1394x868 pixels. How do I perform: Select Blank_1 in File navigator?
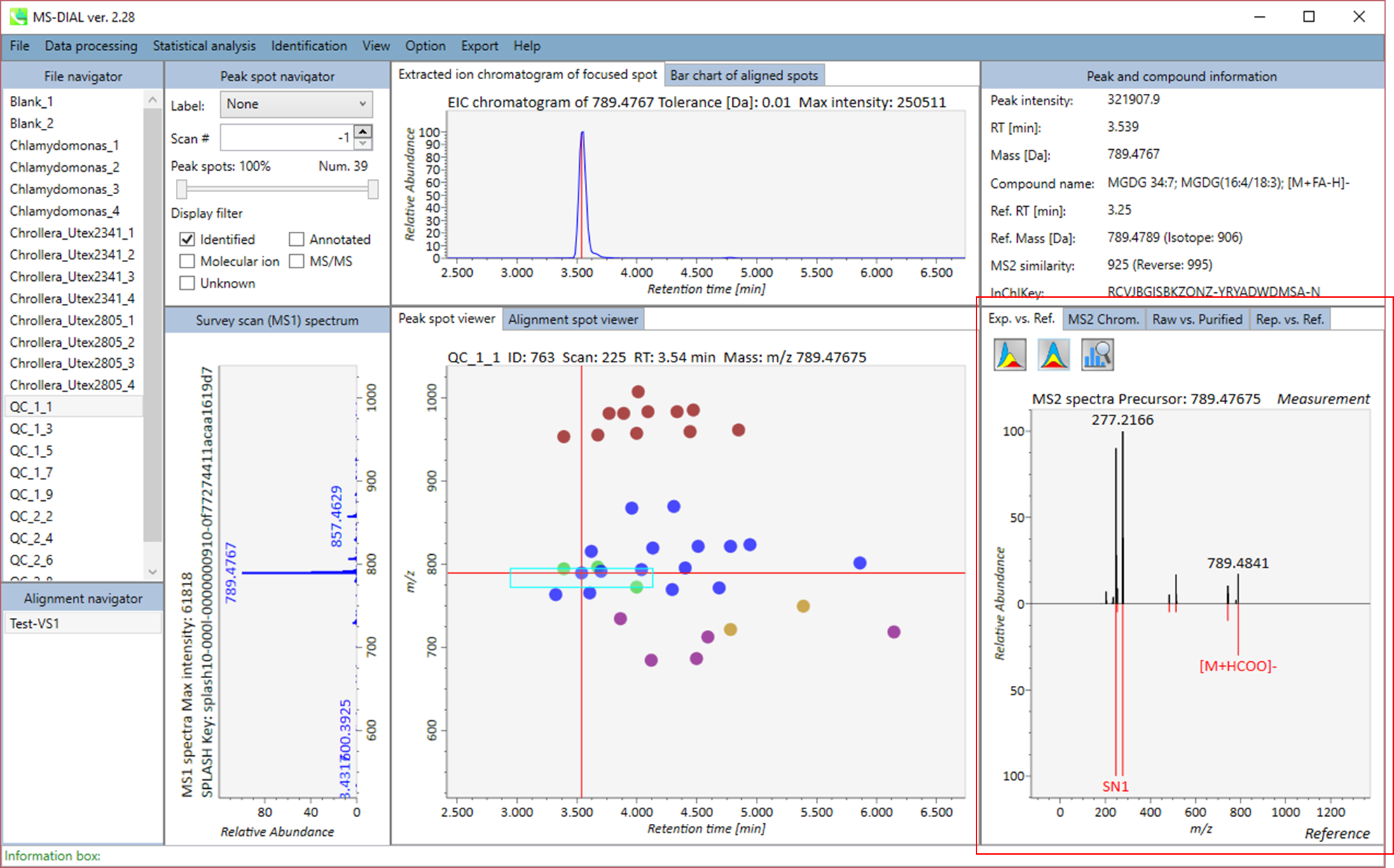tap(74, 102)
